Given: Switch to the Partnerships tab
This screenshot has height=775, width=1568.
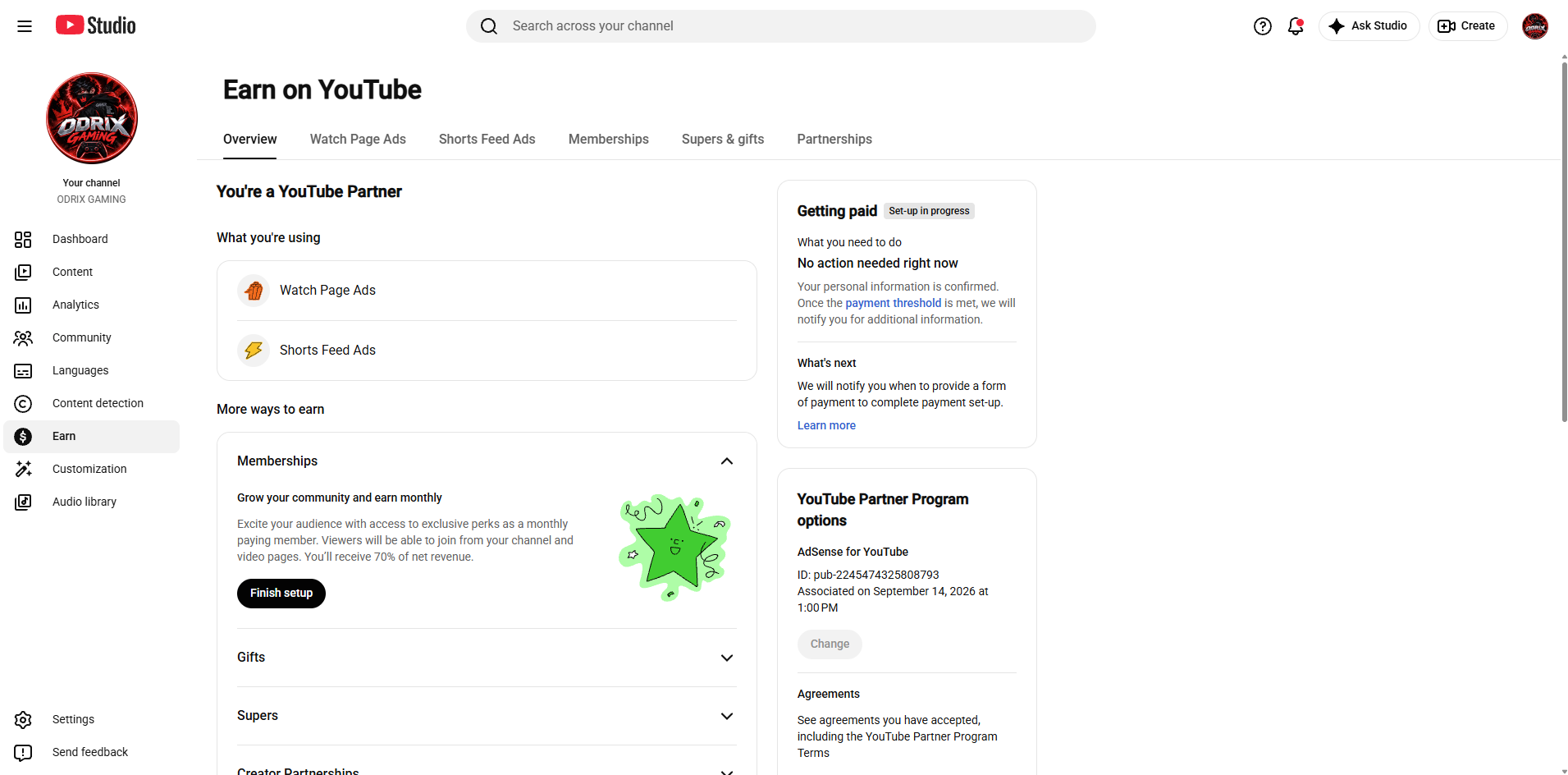Looking at the screenshot, I should coord(834,139).
